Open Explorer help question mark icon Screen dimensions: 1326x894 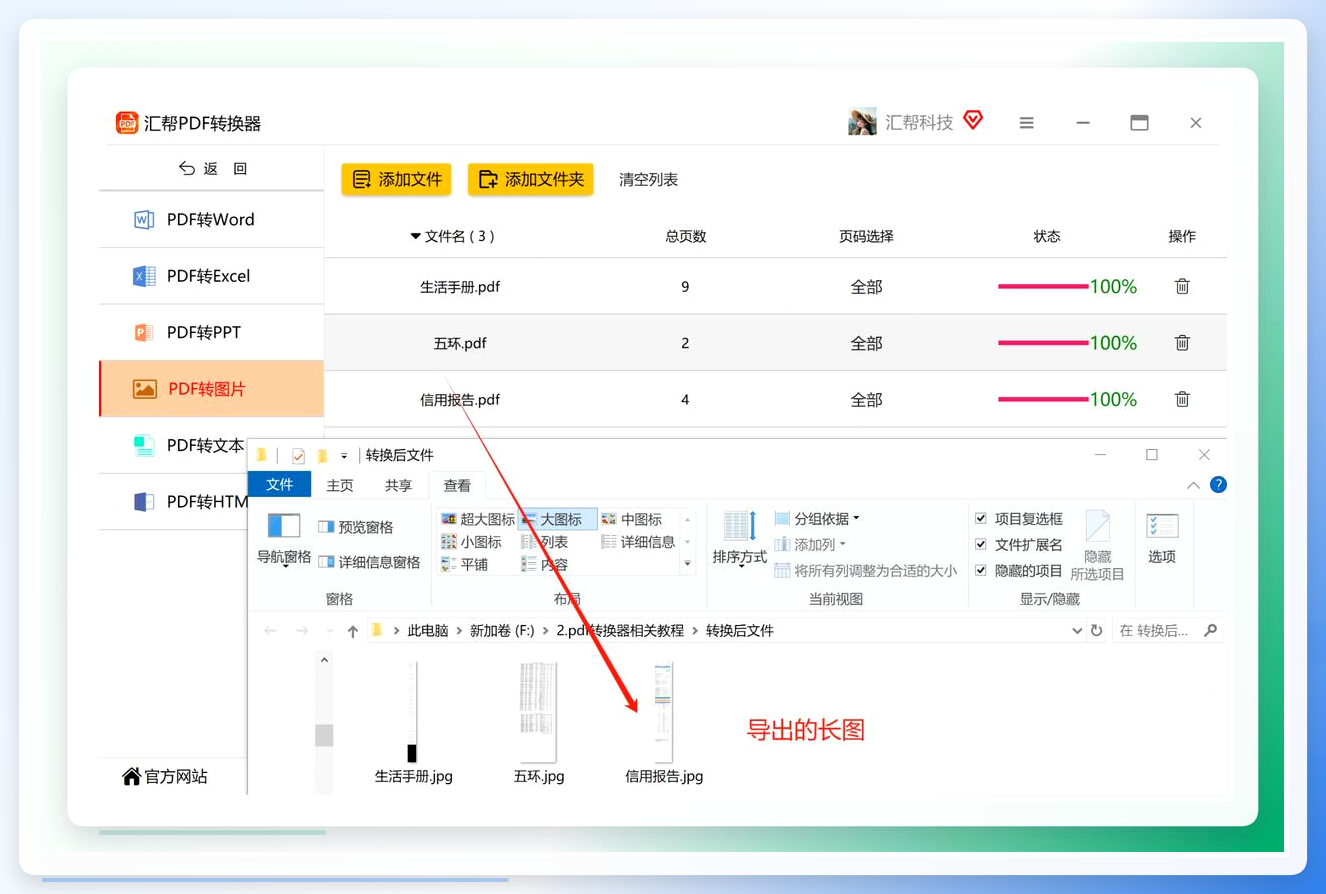click(x=1218, y=485)
